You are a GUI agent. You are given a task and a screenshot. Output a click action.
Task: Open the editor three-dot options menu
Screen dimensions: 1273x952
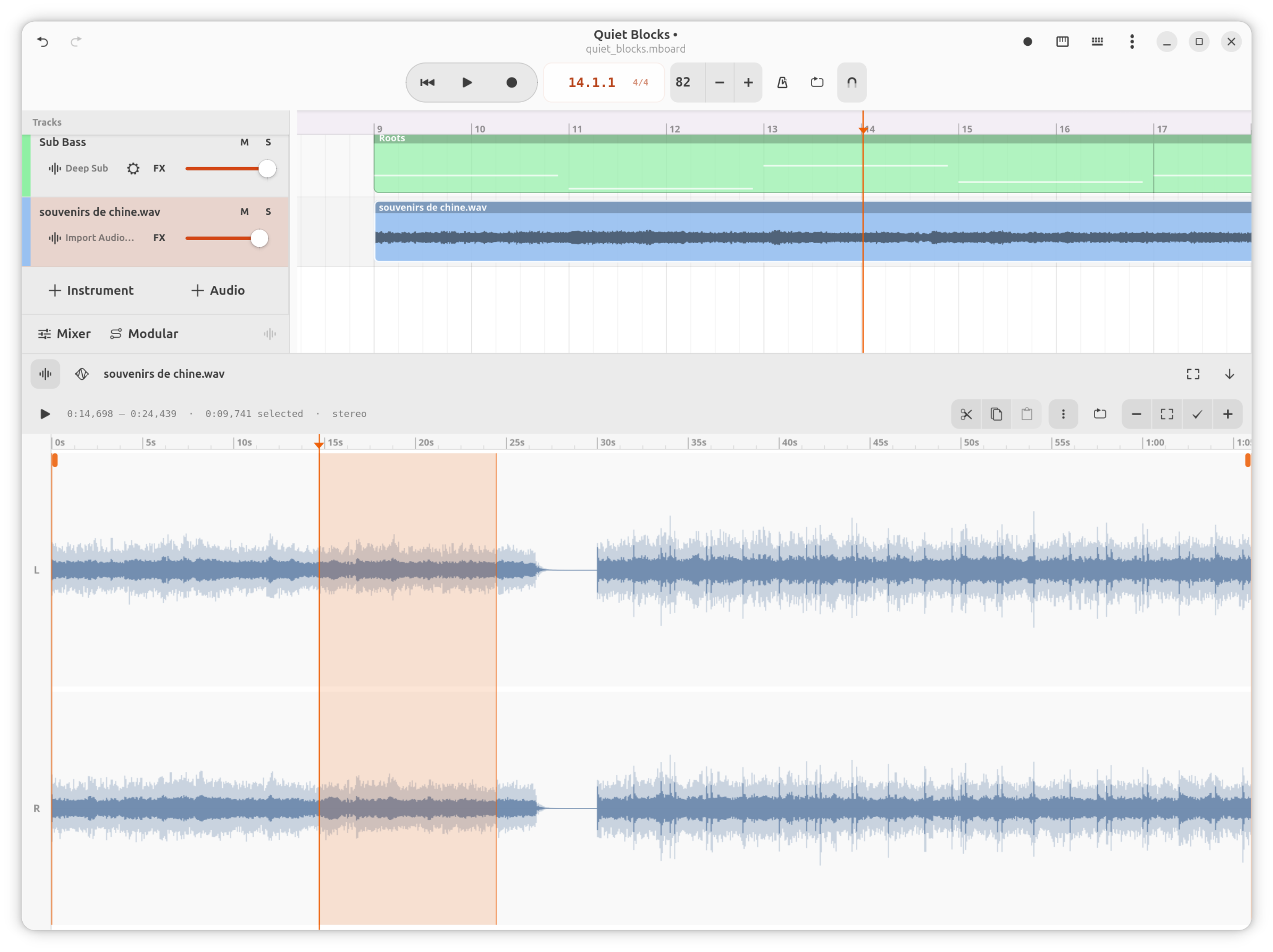tap(1063, 414)
